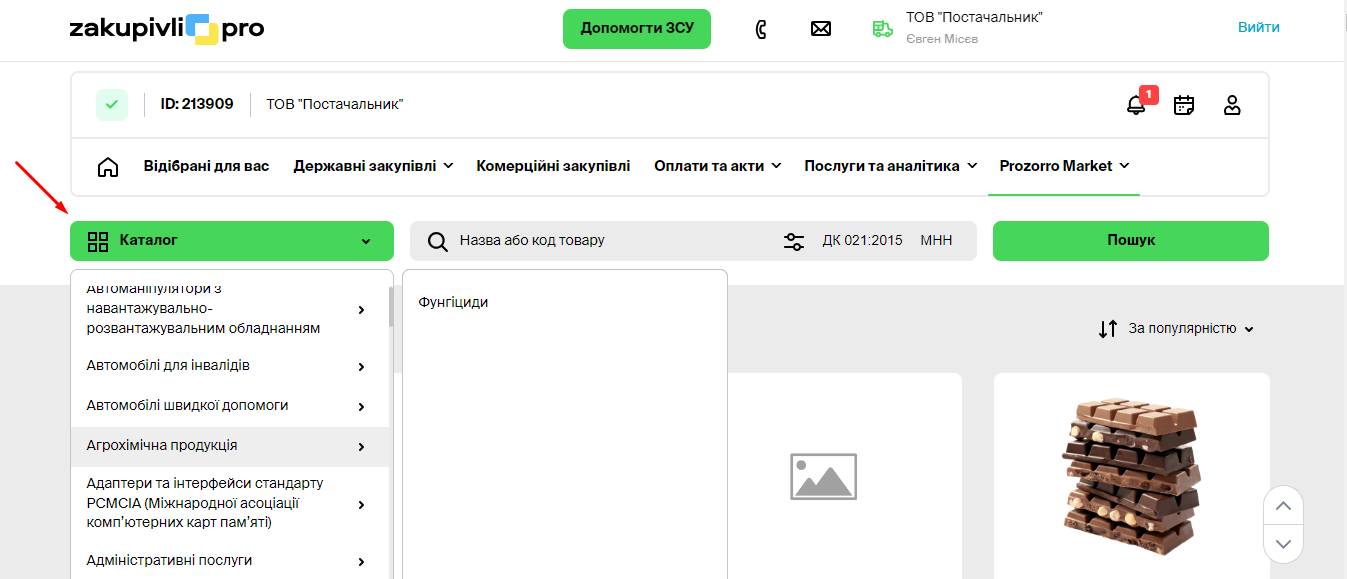Click the catalog list scrollbar
This screenshot has height=579, width=1347.
390,306
